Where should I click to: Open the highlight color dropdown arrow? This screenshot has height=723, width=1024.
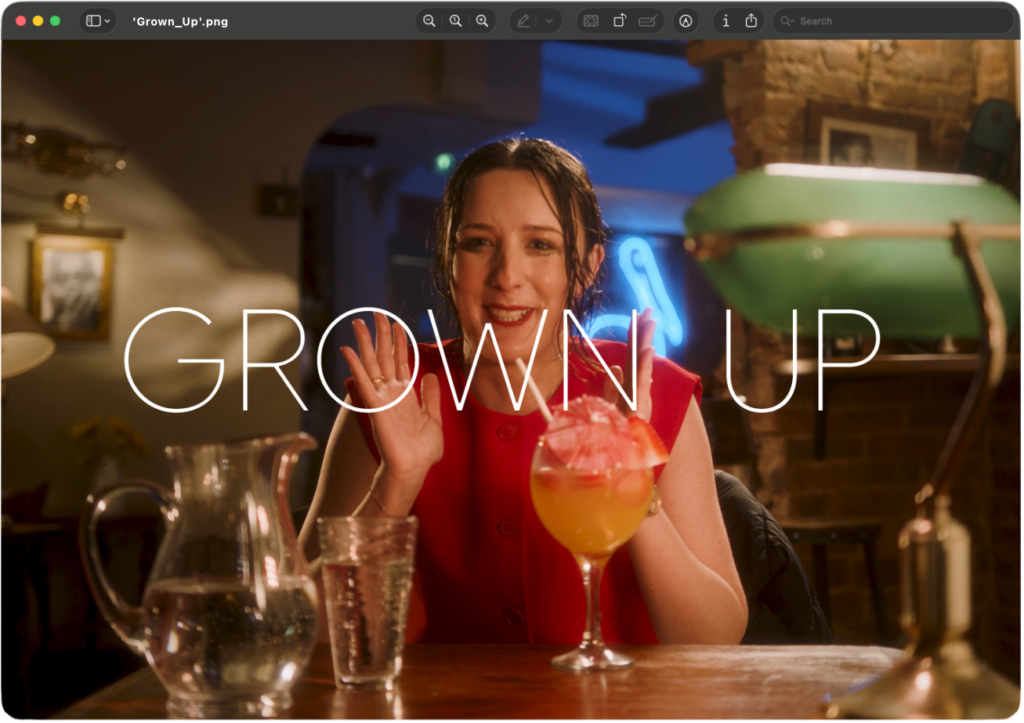(x=548, y=21)
